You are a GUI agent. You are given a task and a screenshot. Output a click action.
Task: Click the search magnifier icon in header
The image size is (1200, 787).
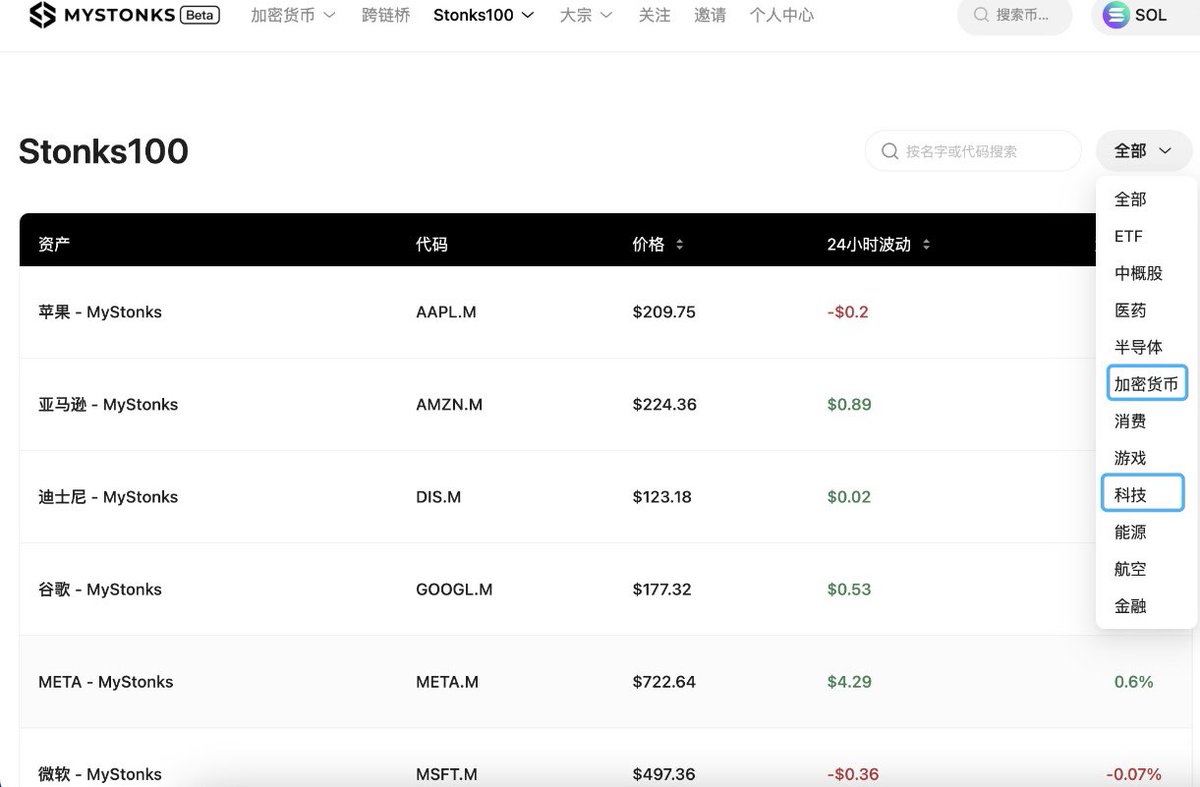pos(981,15)
